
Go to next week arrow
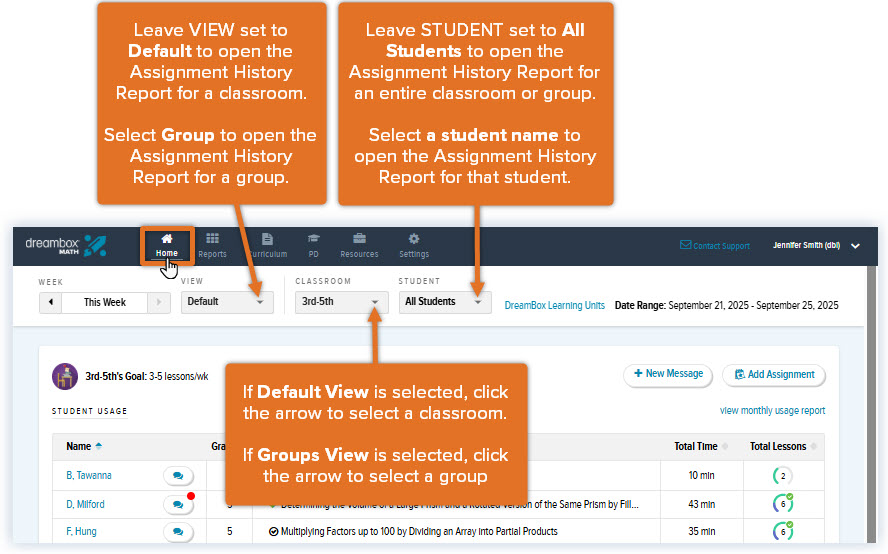159,302
